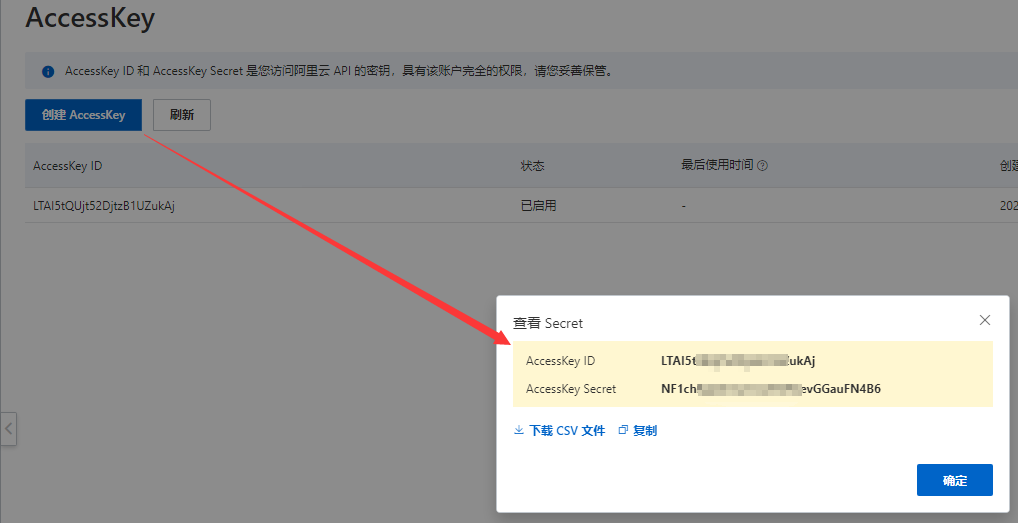
Task: Click the blue info icon in the notice banner
Action: (48, 71)
